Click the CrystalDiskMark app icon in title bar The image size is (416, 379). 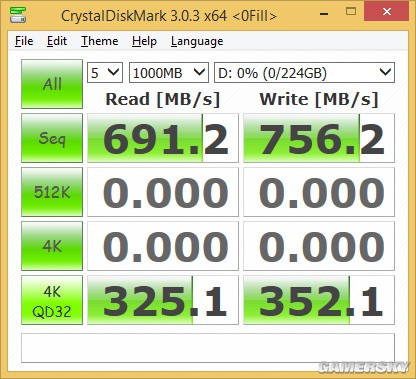[18, 14]
